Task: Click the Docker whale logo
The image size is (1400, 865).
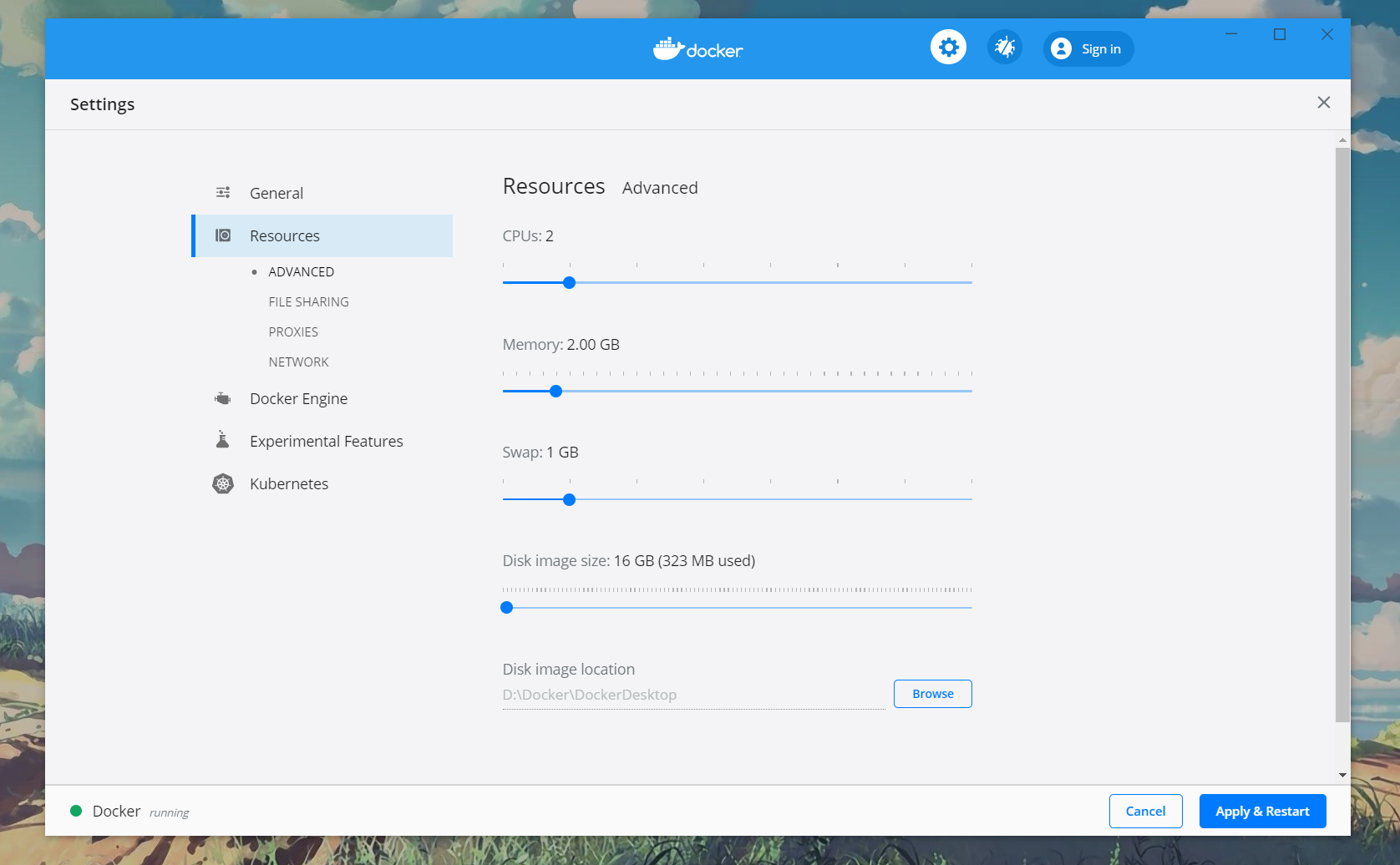Action: tap(698, 49)
